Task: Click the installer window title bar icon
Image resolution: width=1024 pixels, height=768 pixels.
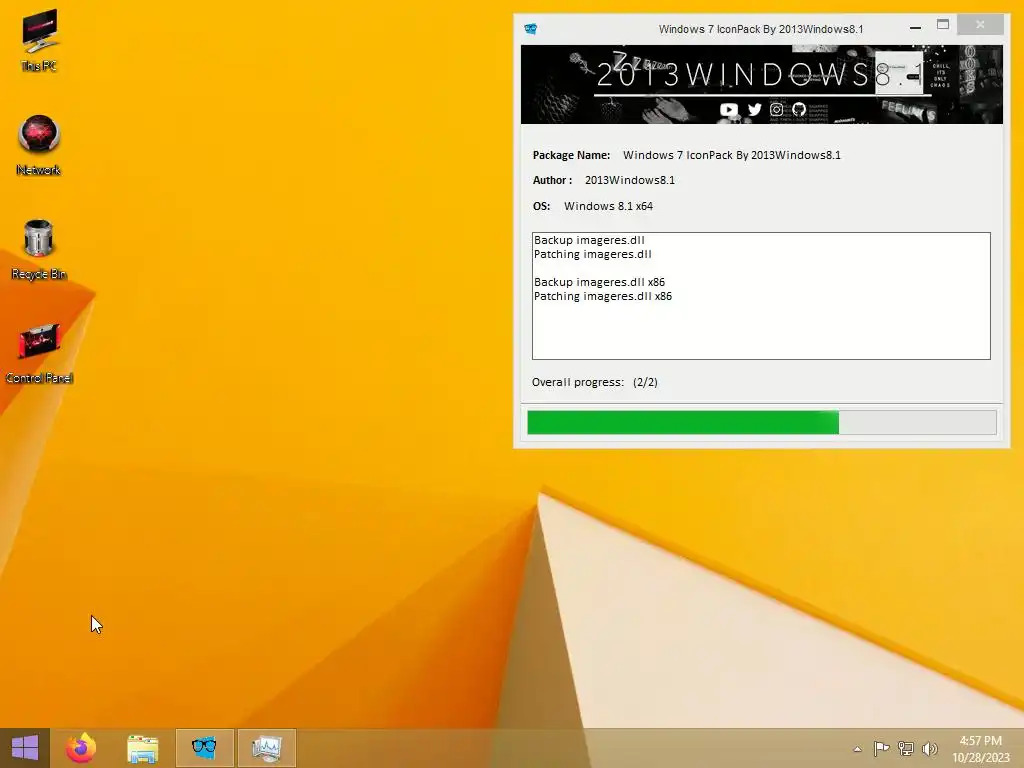Action: pos(531,29)
